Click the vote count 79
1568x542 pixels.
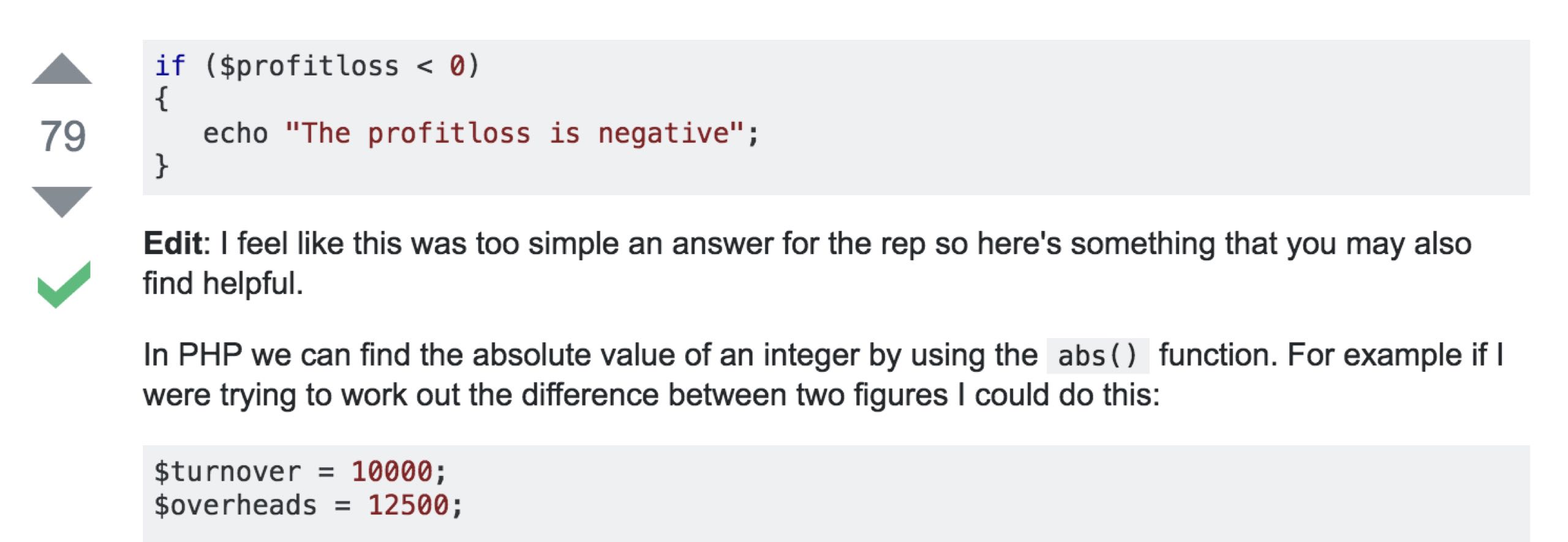(62, 136)
